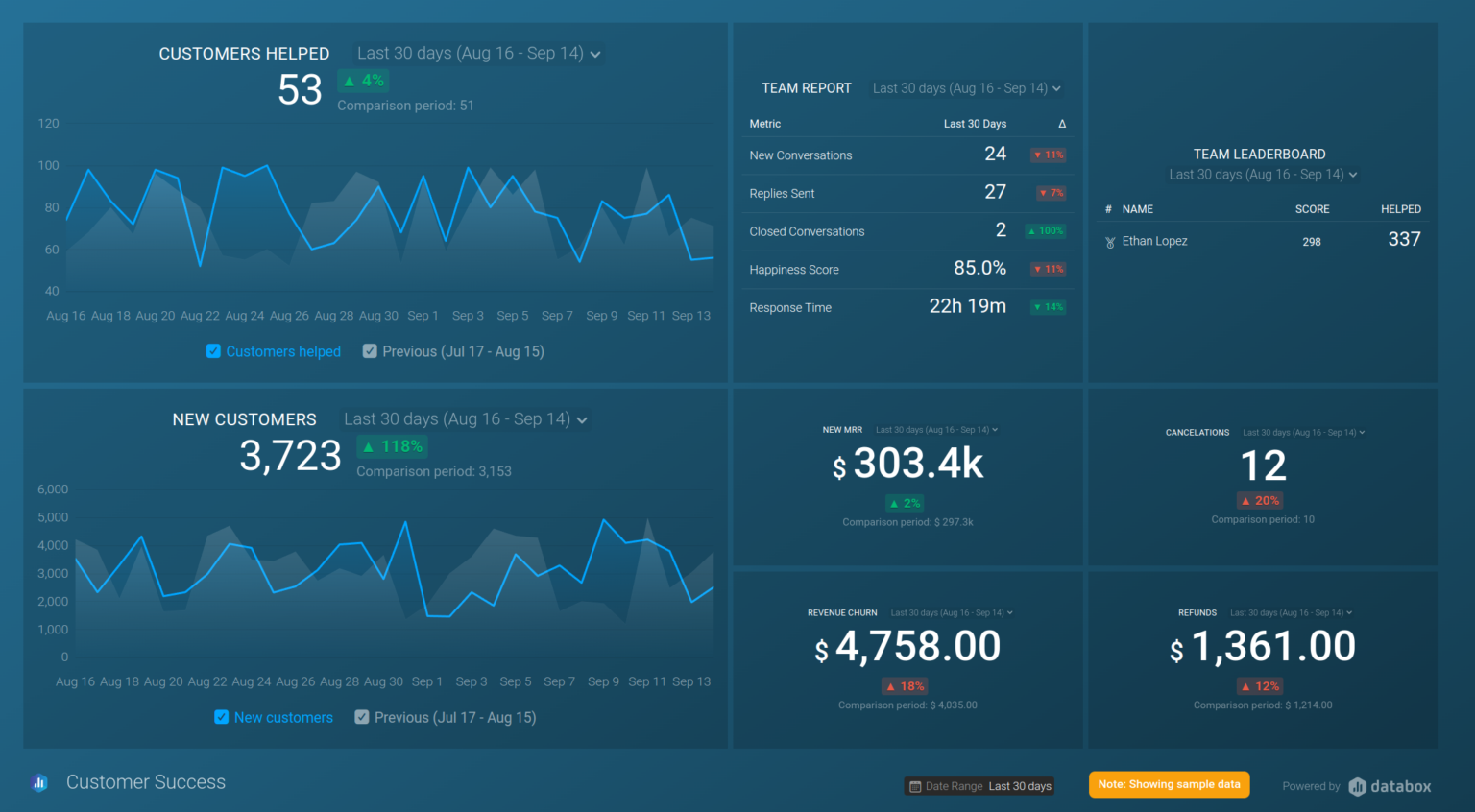
Task: Open the NEW MRR date range dropdown
Action: tap(936, 430)
